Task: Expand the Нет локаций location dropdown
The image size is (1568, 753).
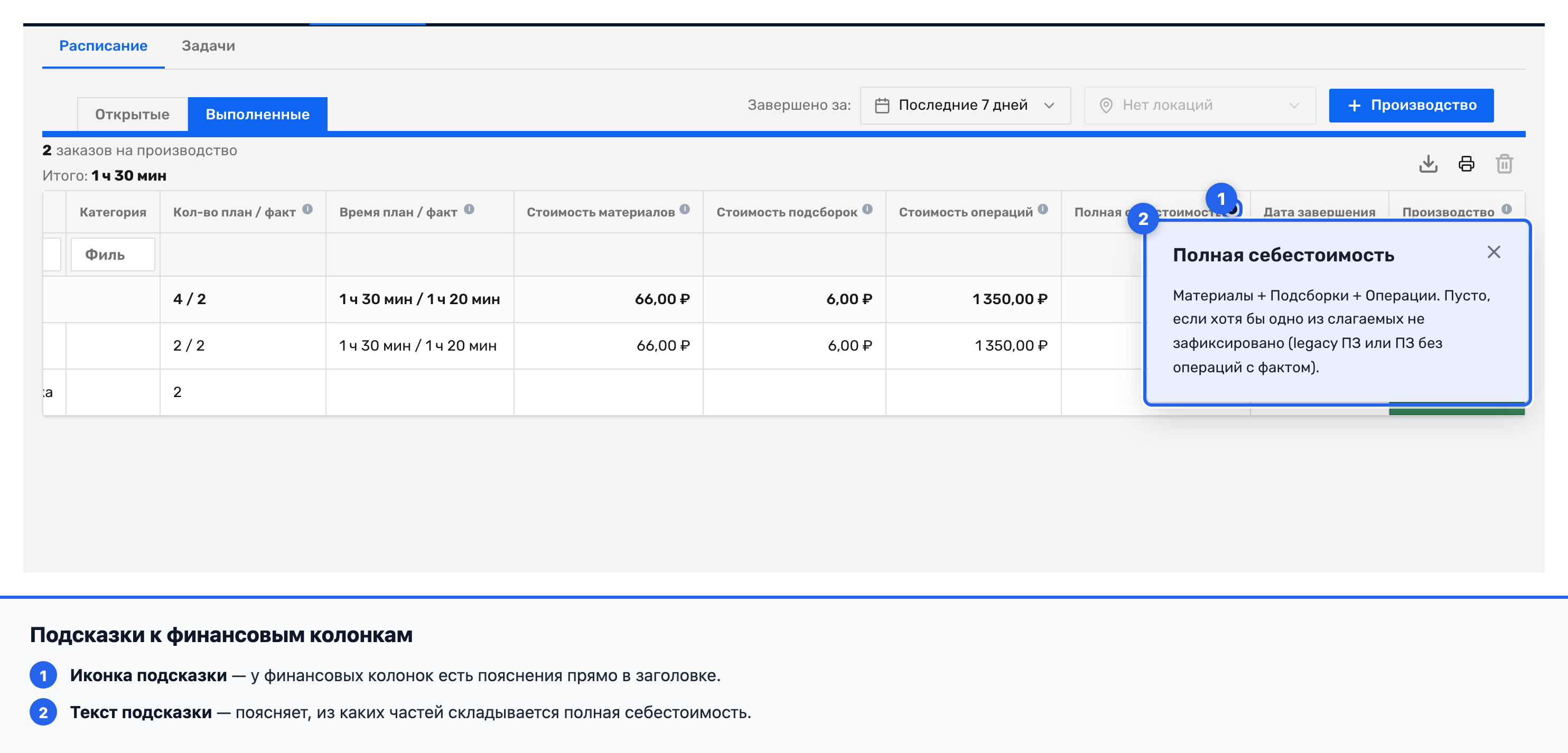Action: pos(1199,105)
